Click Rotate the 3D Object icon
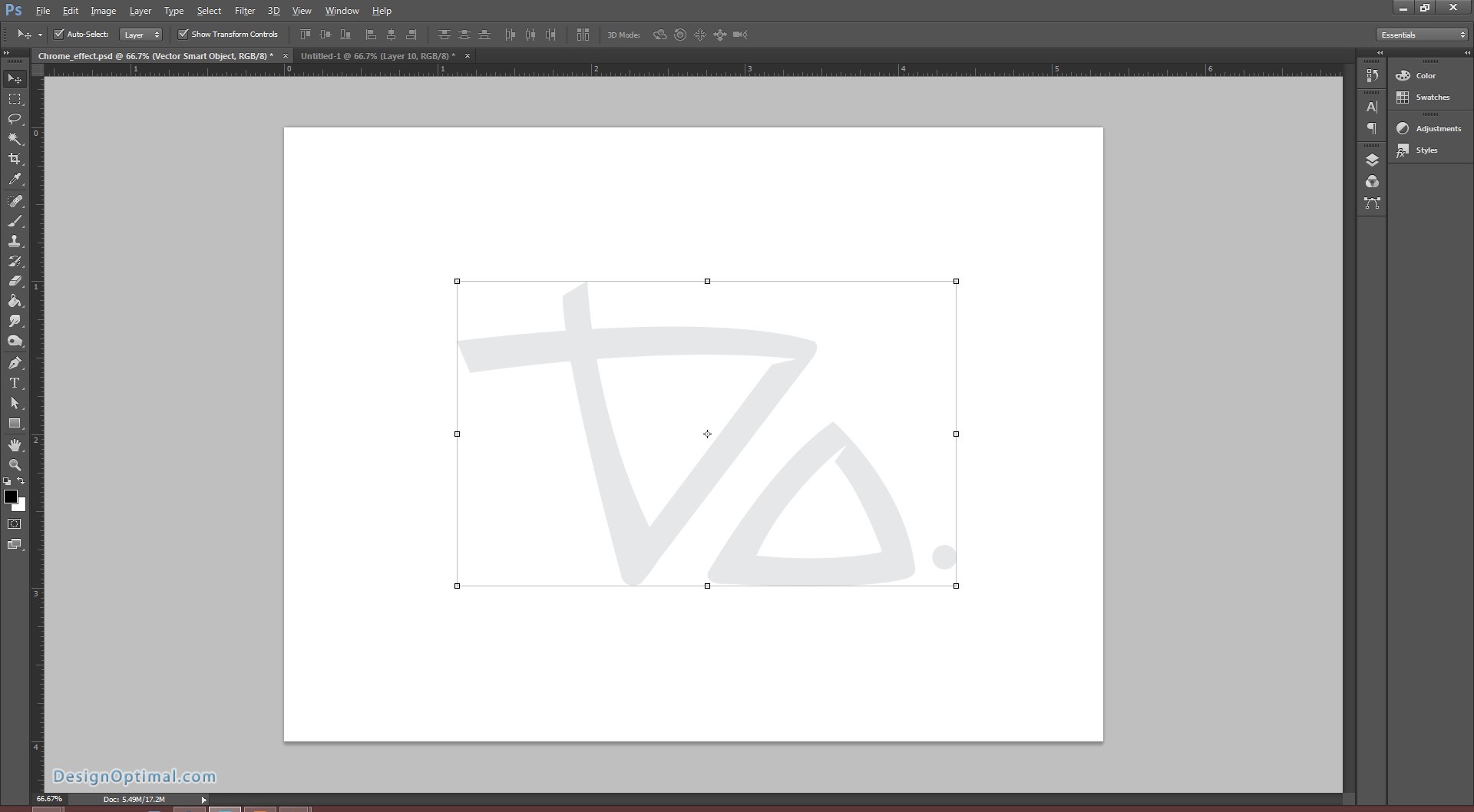Viewport: 1474px width, 812px height. [x=659, y=35]
